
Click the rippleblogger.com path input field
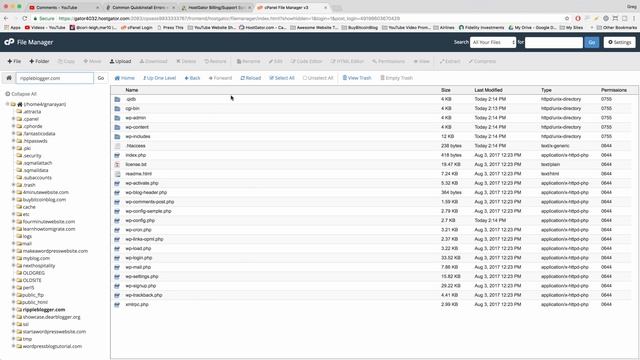click(x=55, y=78)
